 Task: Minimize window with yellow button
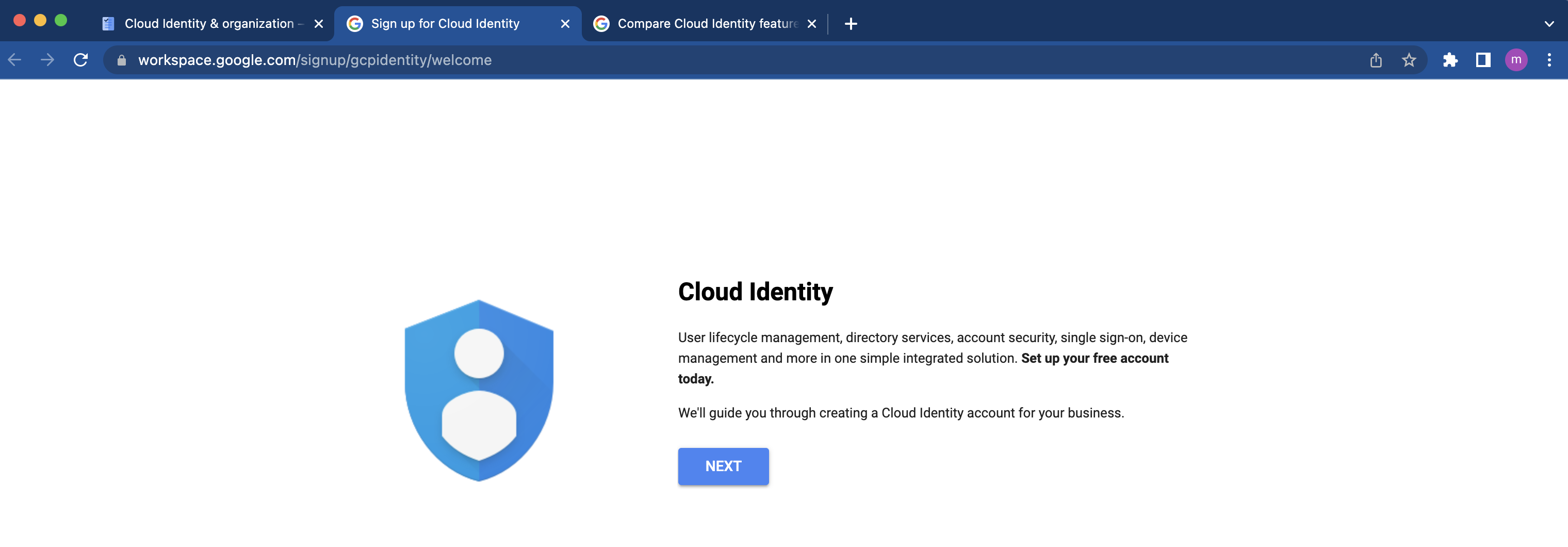click(x=40, y=20)
